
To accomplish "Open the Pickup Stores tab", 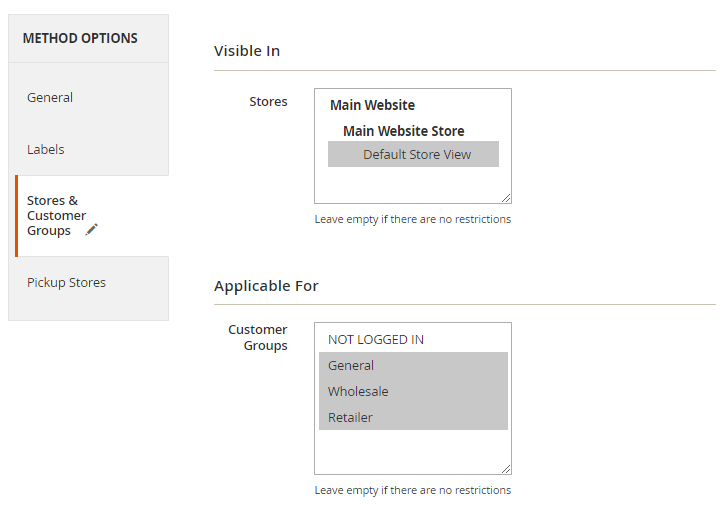I will coord(66,283).
